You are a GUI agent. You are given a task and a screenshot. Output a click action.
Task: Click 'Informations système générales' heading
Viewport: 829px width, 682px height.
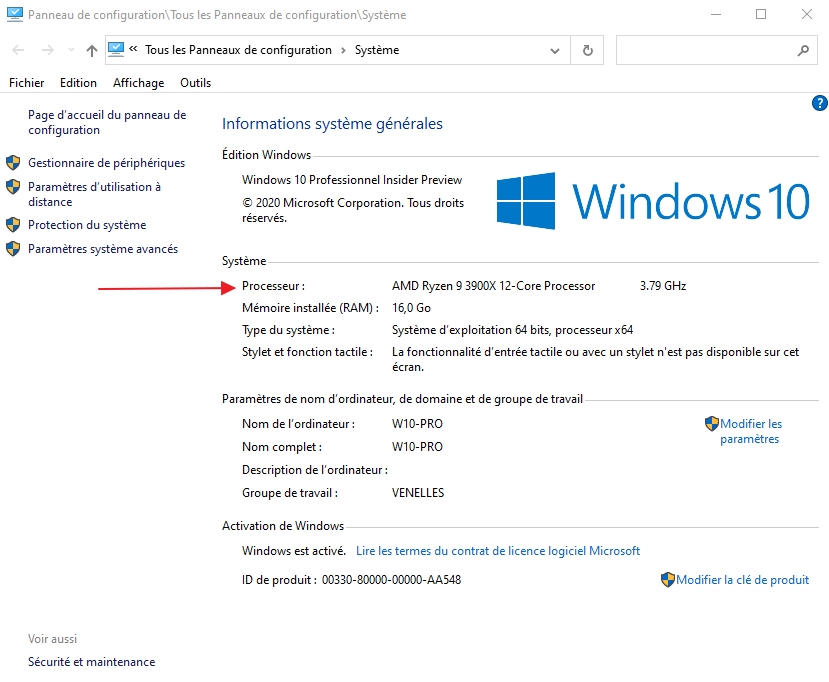pos(332,124)
